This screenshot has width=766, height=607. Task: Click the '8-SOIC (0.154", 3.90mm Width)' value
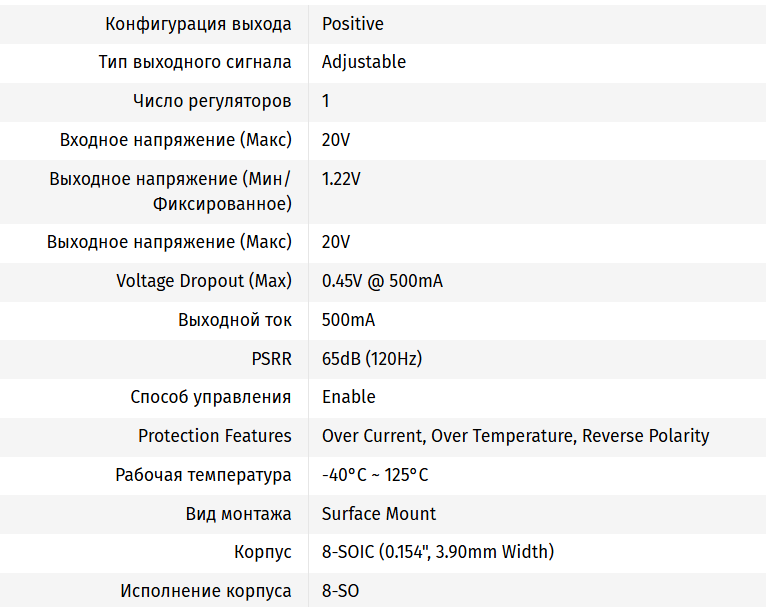[438, 552]
